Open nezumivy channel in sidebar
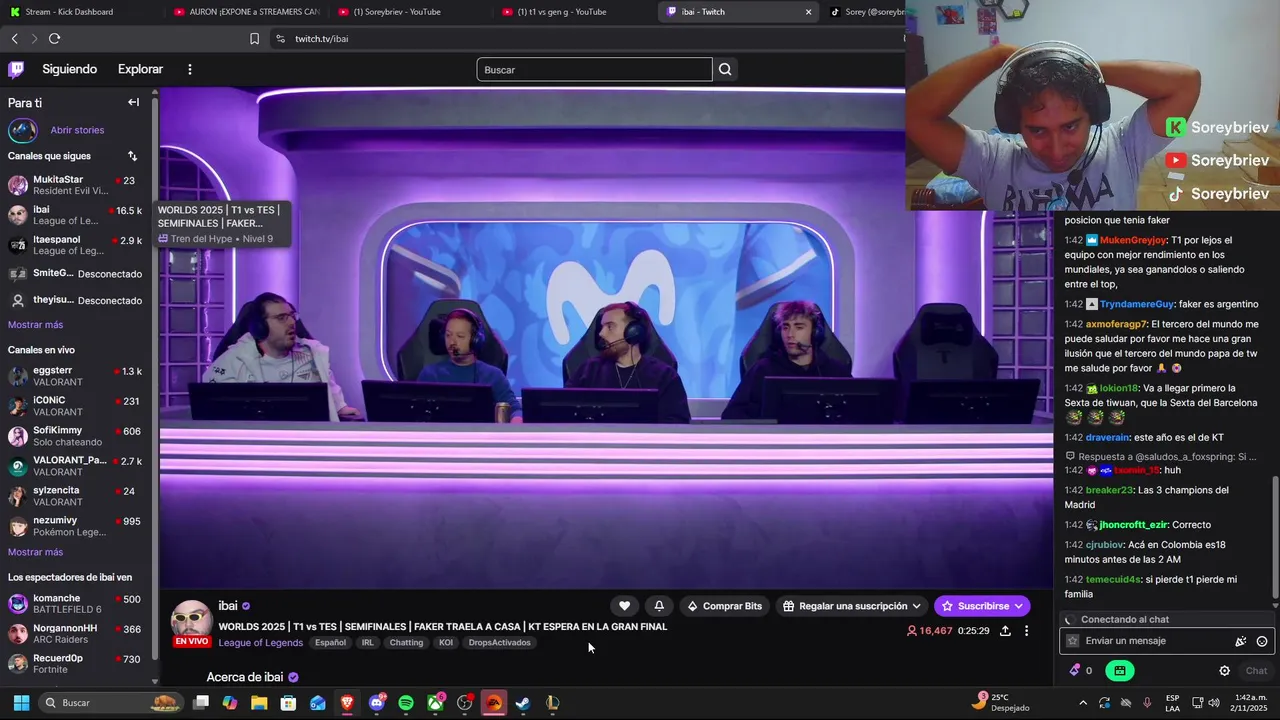The height and width of the screenshot is (720, 1280). coord(76,526)
